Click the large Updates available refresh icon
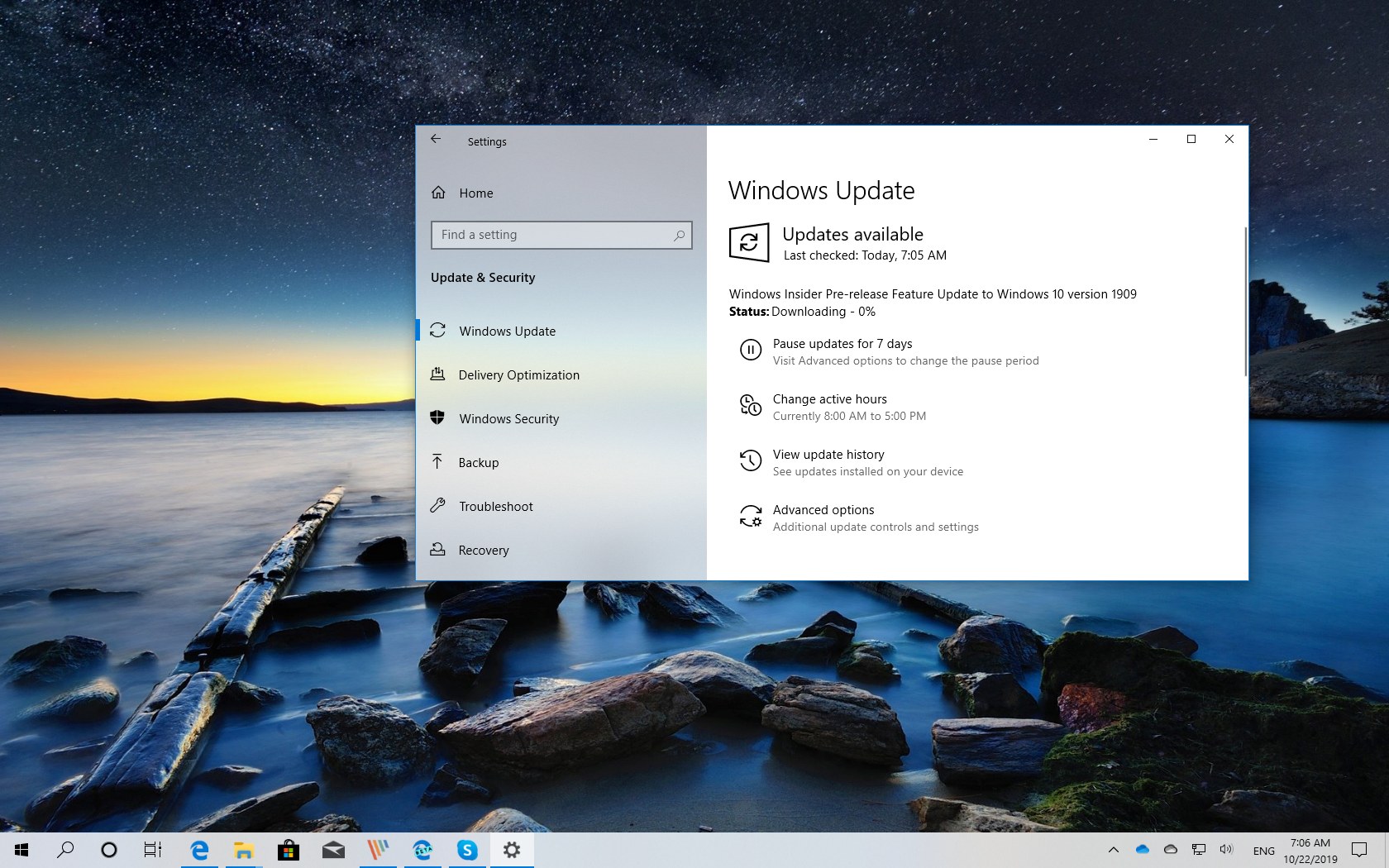Viewport: 1389px width, 868px height. click(x=749, y=242)
